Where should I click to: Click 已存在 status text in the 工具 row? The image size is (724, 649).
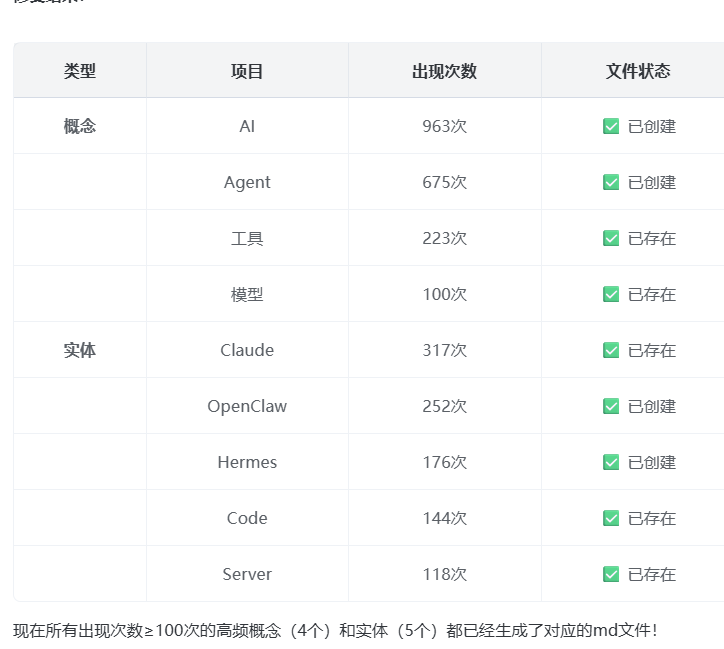pyautogui.click(x=652, y=238)
